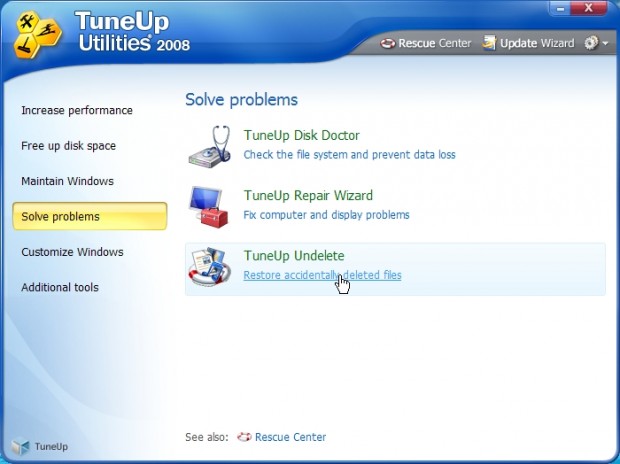Click the TuneUp Undelete lifebuoy icon
This screenshot has height=464, width=620.
pyautogui.click(x=210, y=267)
